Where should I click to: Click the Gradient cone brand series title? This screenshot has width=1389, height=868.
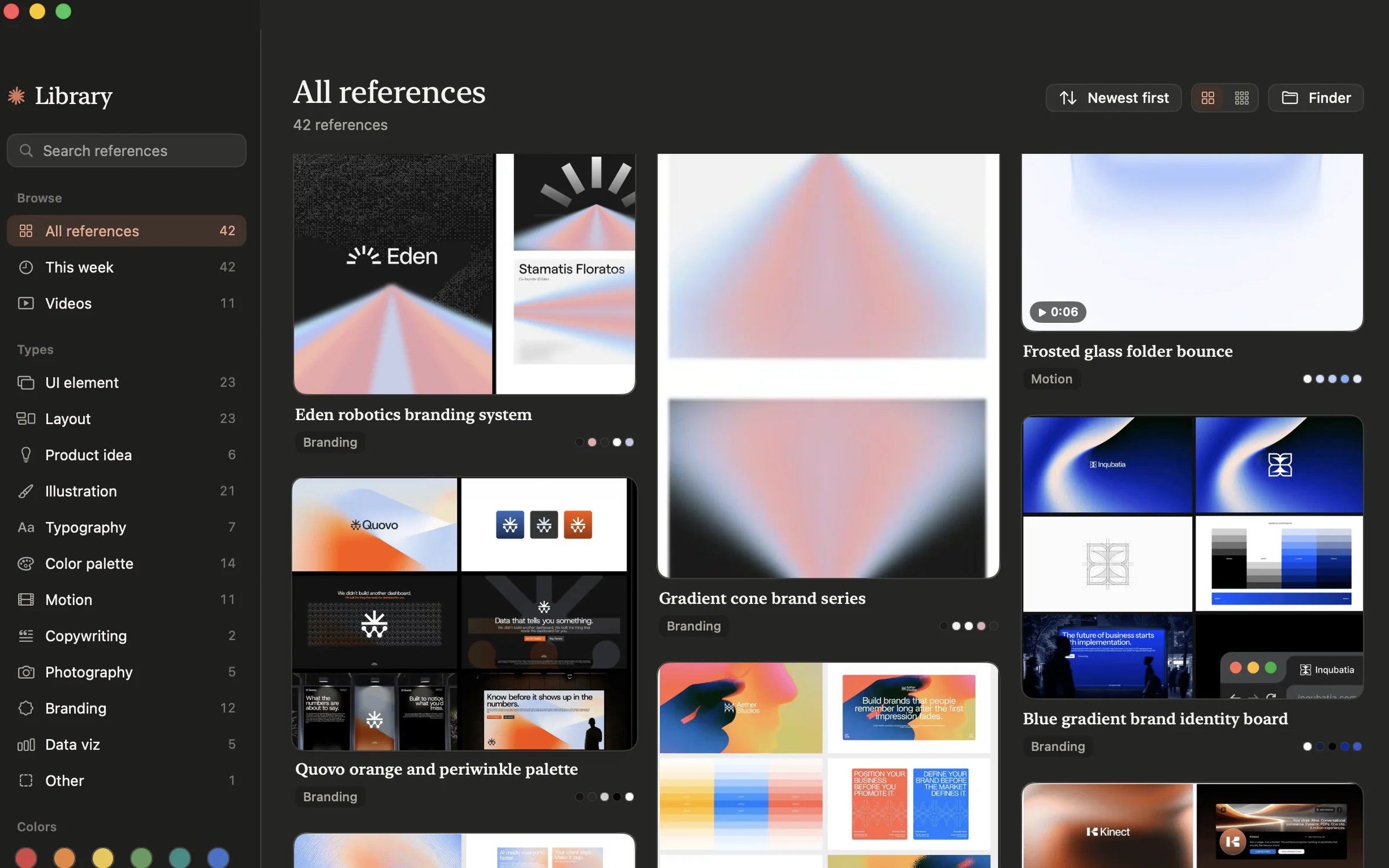[762, 598]
